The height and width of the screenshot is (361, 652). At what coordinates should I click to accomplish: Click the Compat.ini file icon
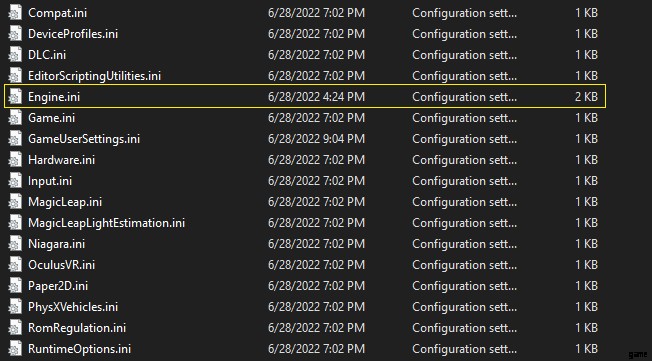[15, 13]
